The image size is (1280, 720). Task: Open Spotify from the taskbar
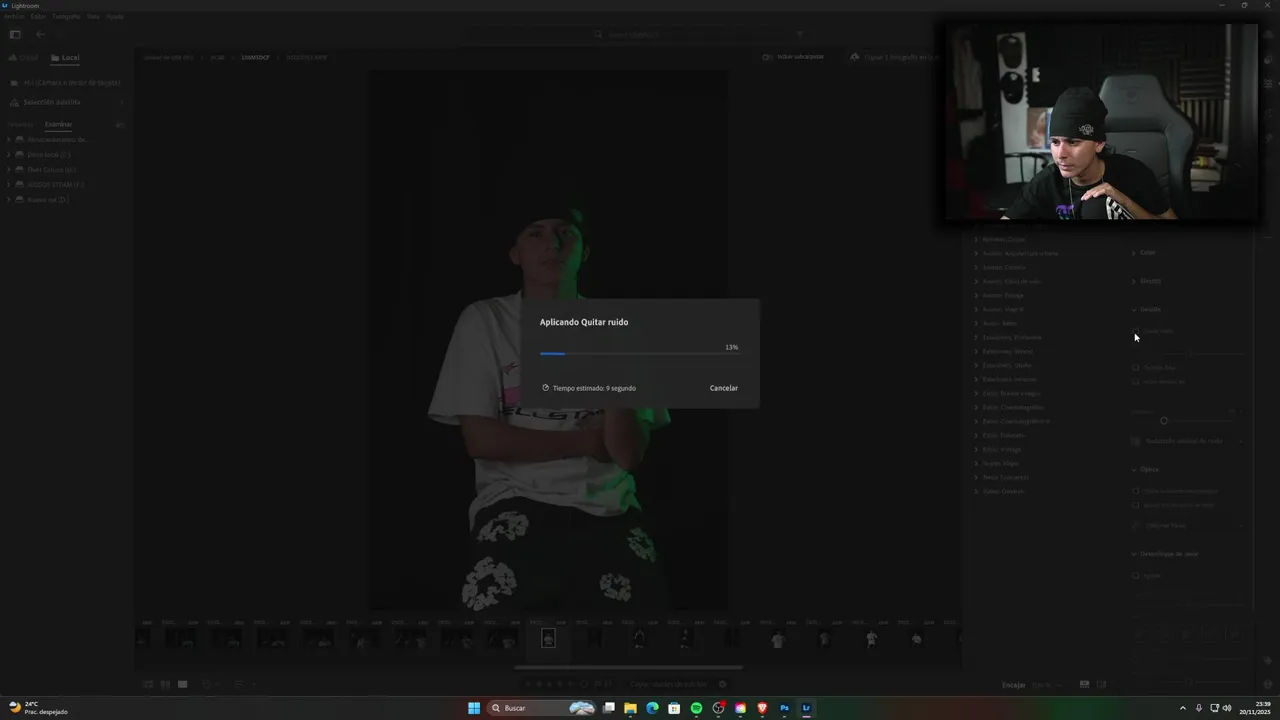point(696,708)
